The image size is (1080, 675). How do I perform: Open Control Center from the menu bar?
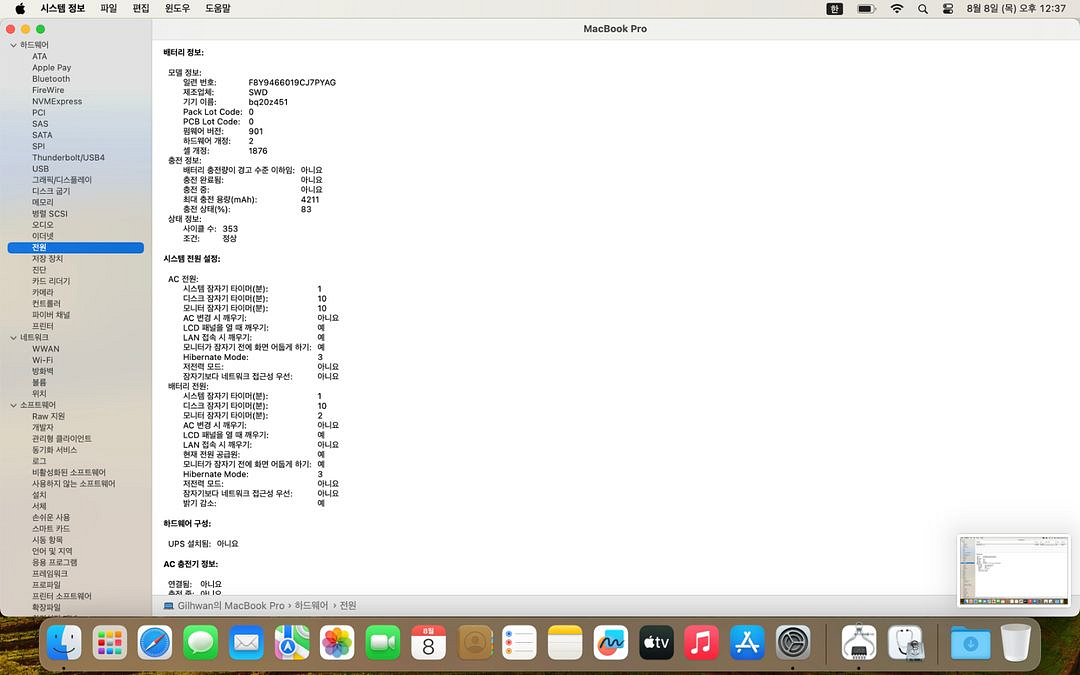[x=948, y=9]
